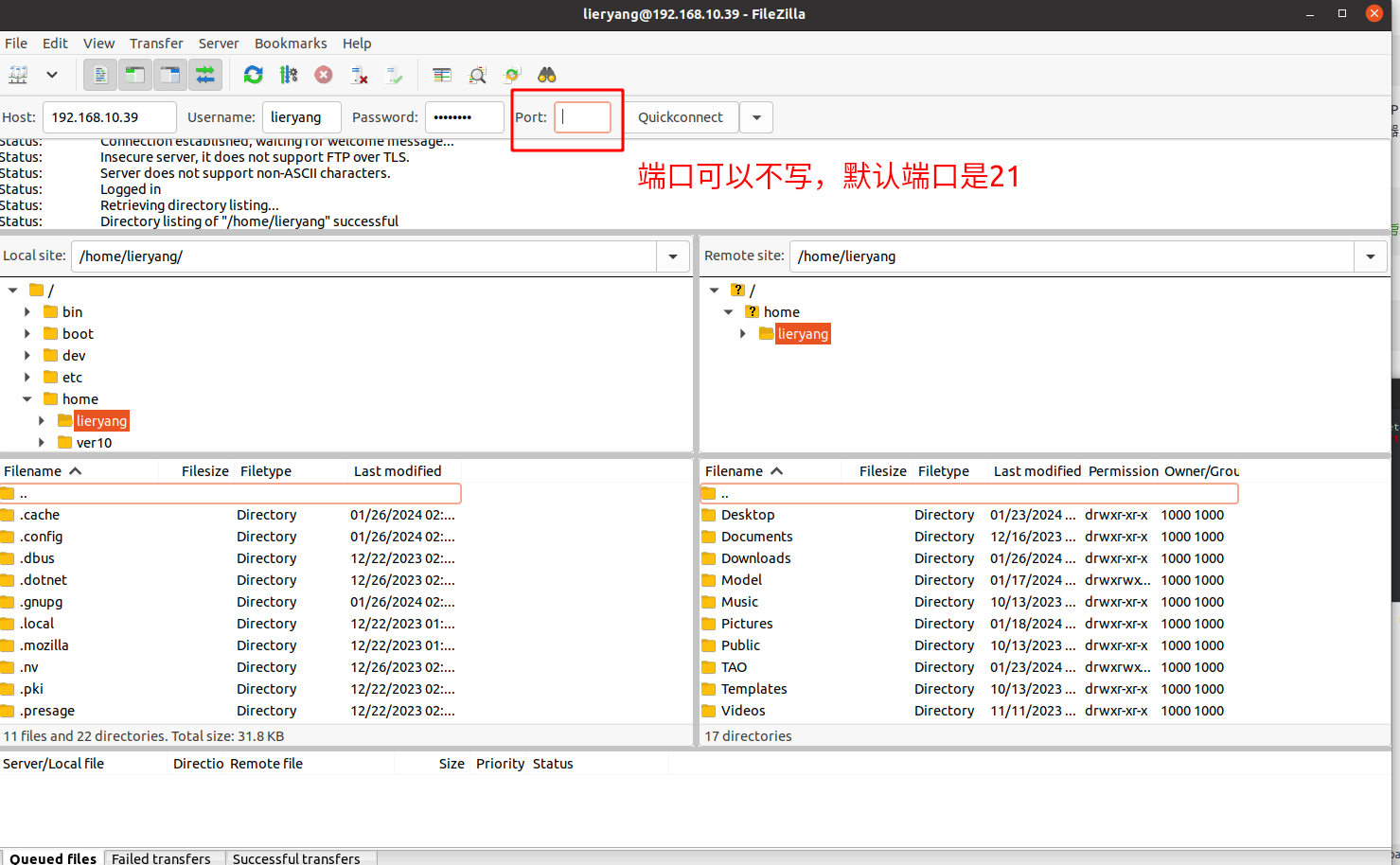The height and width of the screenshot is (865, 1400).
Task: Click the Password input field
Action: pos(464,117)
